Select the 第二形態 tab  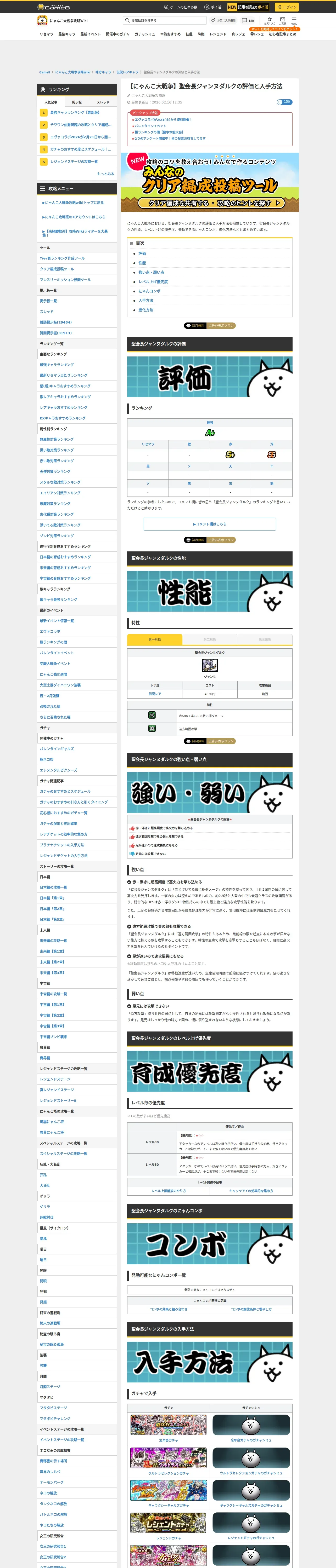210,640
